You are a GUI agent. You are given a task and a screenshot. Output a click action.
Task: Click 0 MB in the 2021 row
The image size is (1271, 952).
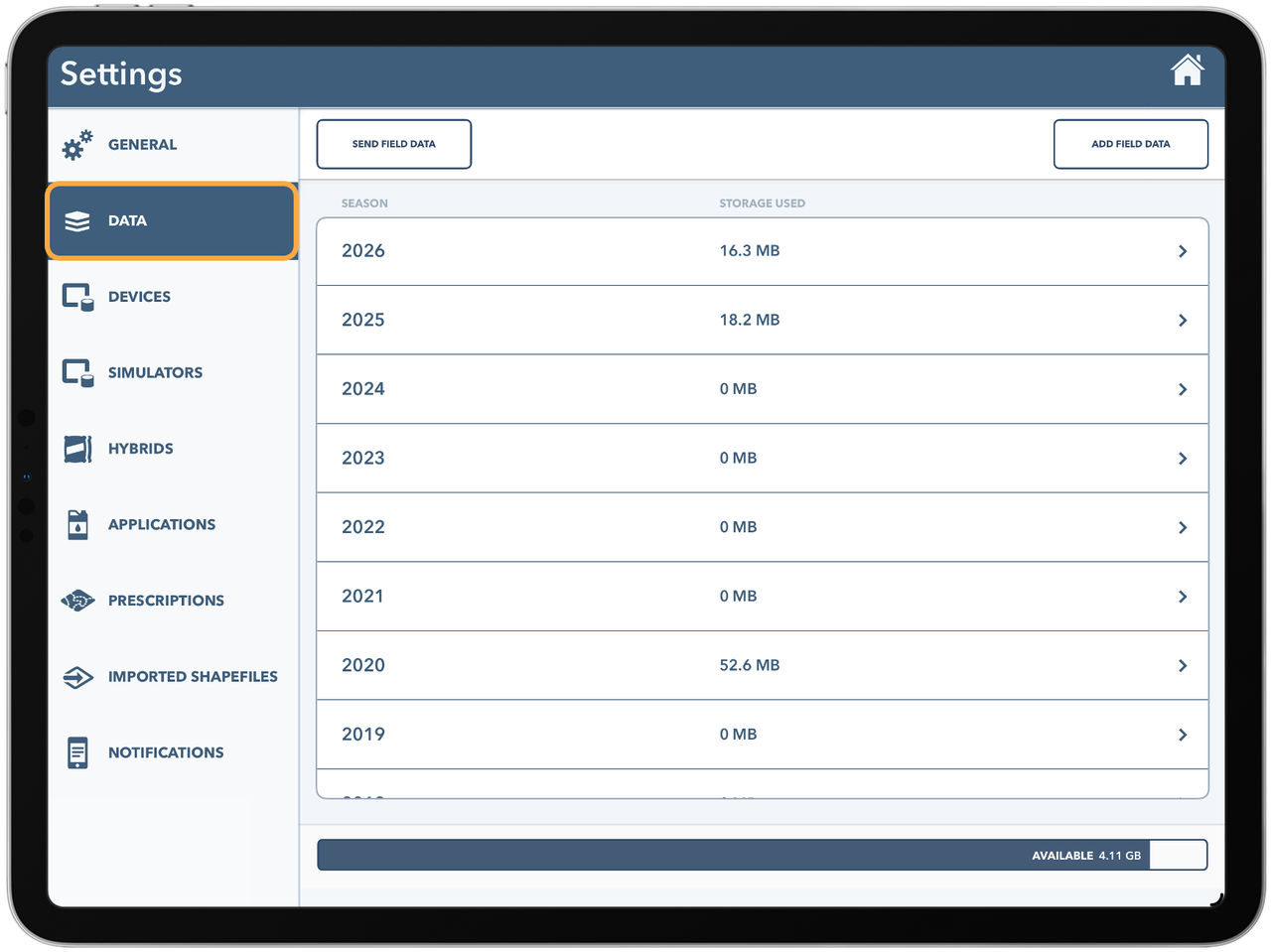coord(738,596)
